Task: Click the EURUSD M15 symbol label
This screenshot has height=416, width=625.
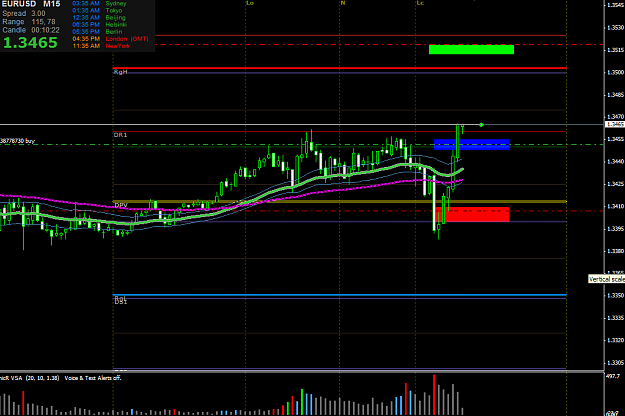Action: pos(31,4)
